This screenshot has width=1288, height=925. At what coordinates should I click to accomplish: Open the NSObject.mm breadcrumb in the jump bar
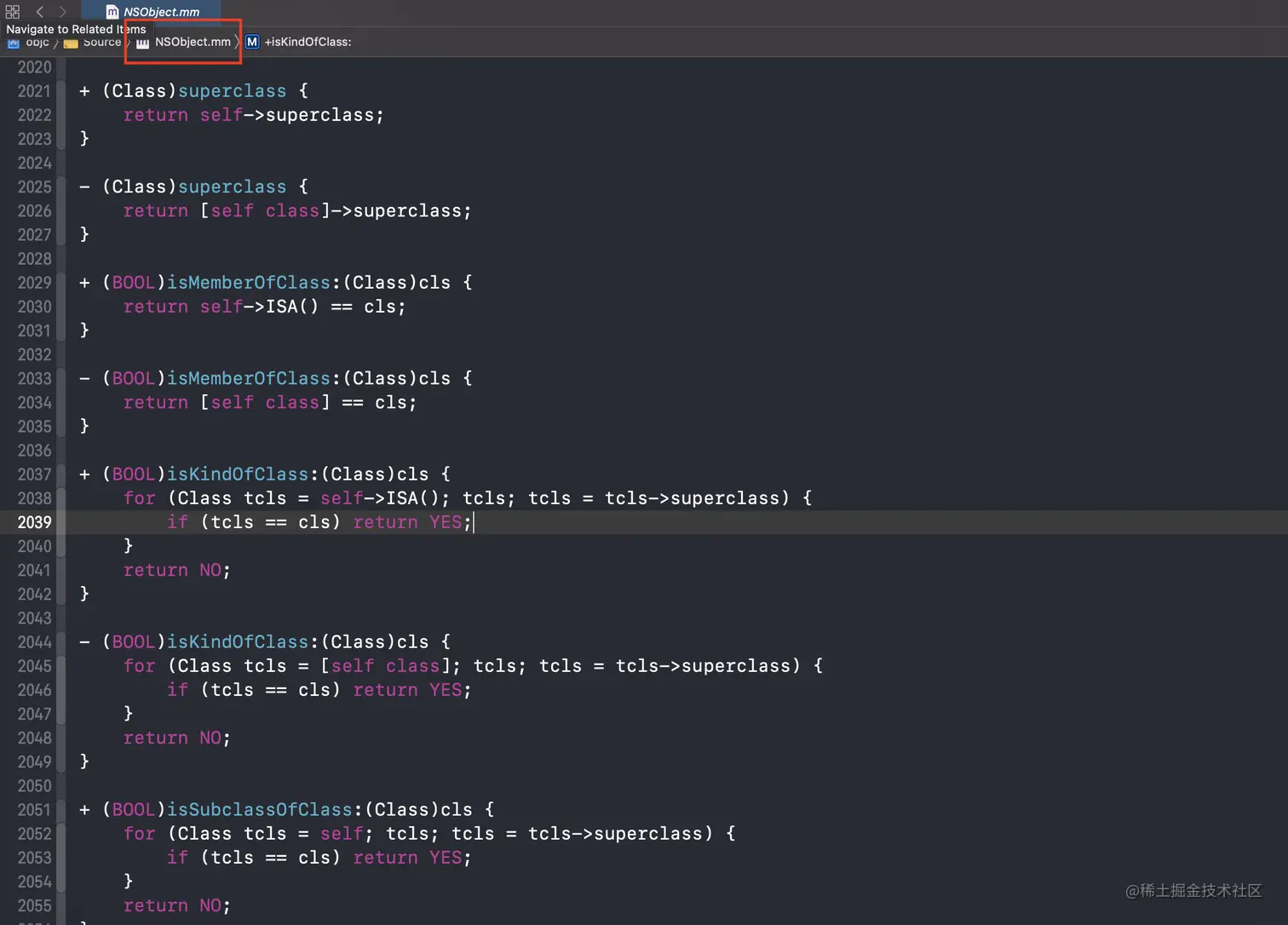pos(193,42)
